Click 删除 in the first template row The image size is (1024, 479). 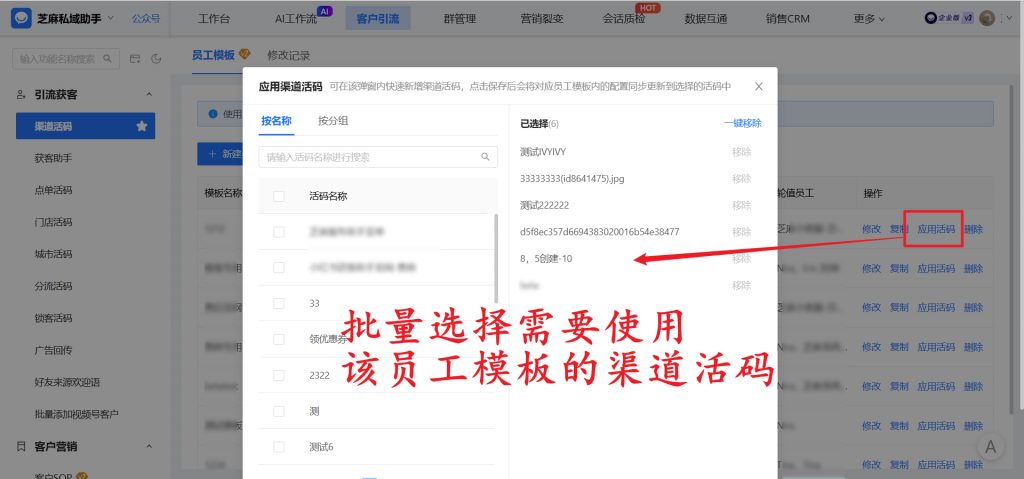tap(973, 229)
